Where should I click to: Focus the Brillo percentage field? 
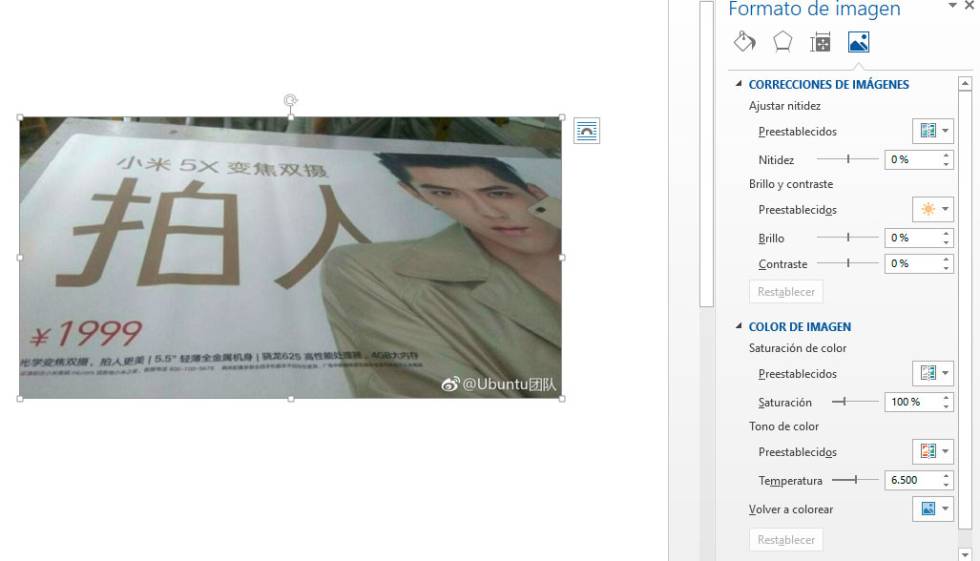tap(912, 237)
